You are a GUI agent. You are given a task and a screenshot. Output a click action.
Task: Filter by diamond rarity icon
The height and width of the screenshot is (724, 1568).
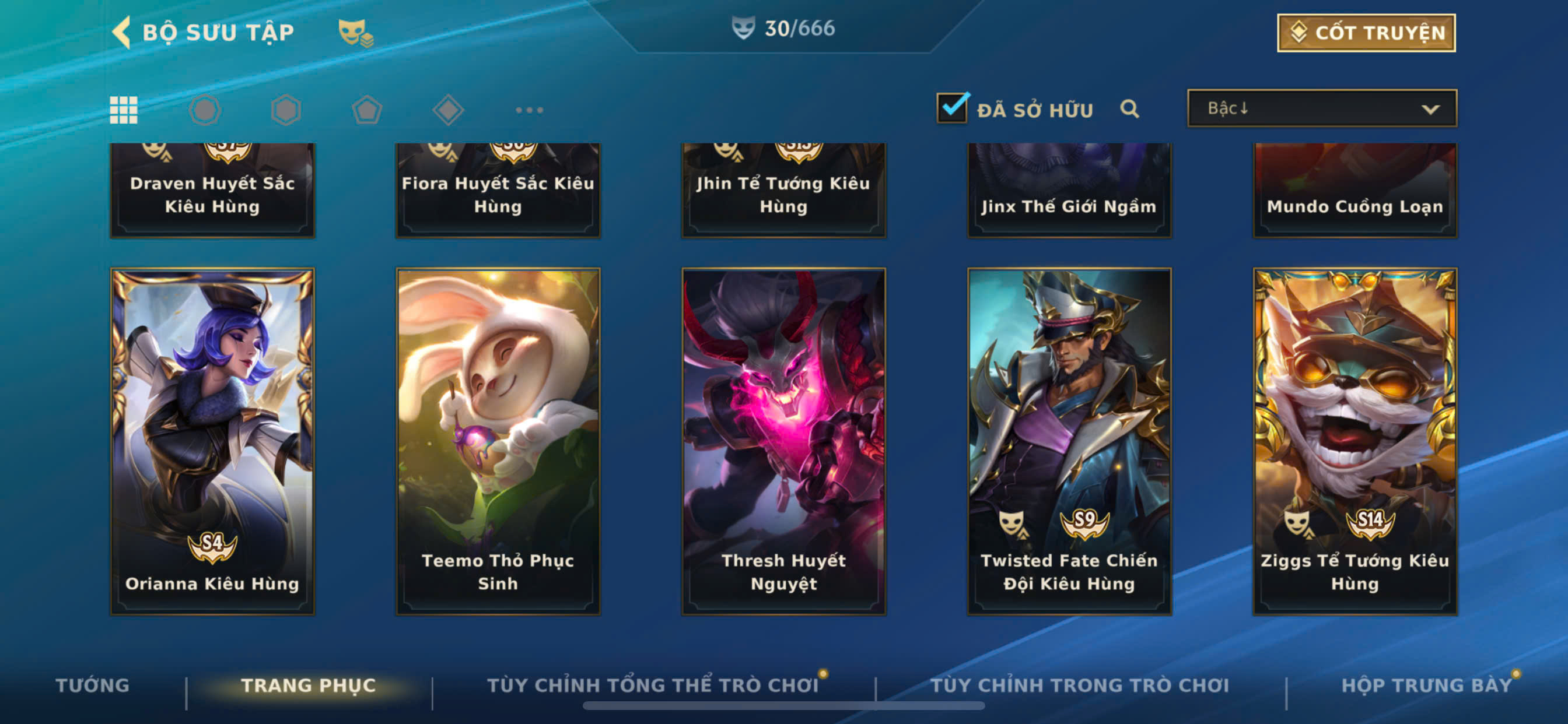[x=448, y=110]
